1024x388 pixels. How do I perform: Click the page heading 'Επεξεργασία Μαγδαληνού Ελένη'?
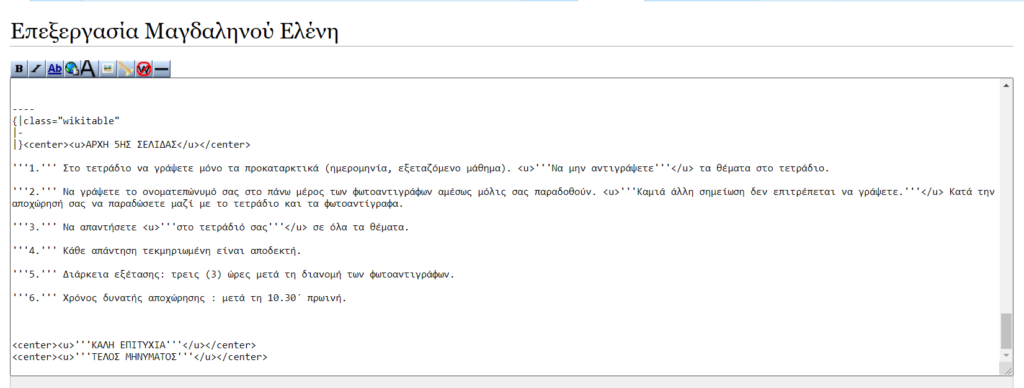(174, 31)
